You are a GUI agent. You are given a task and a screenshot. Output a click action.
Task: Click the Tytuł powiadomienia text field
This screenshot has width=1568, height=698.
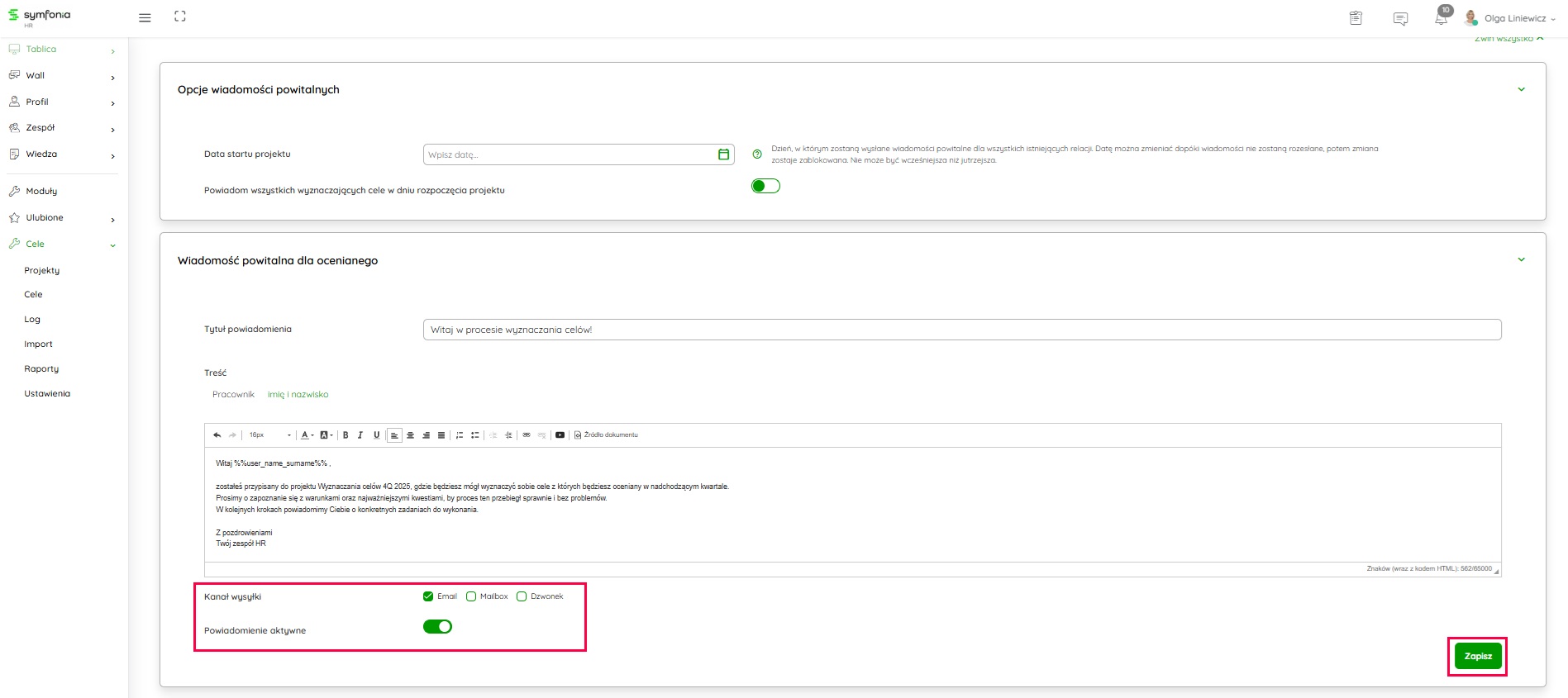click(961, 330)
